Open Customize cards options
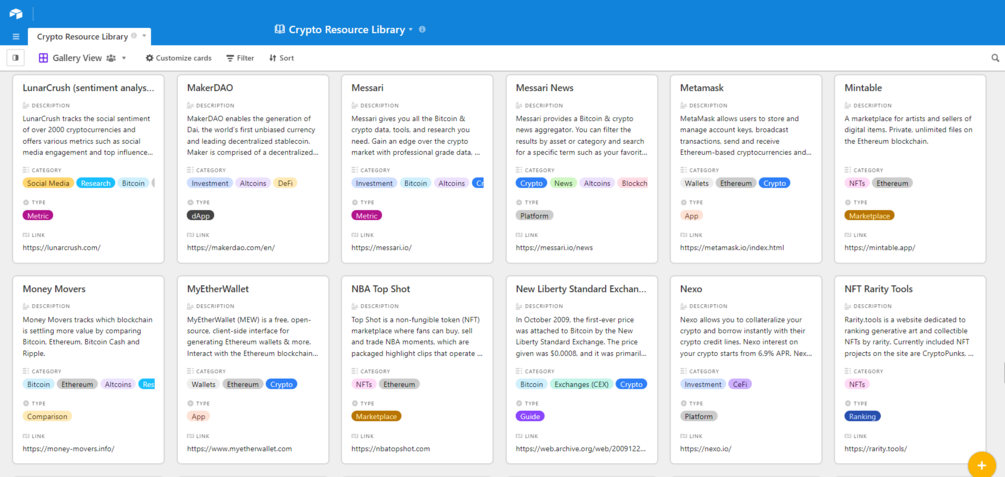 (178, 58)
